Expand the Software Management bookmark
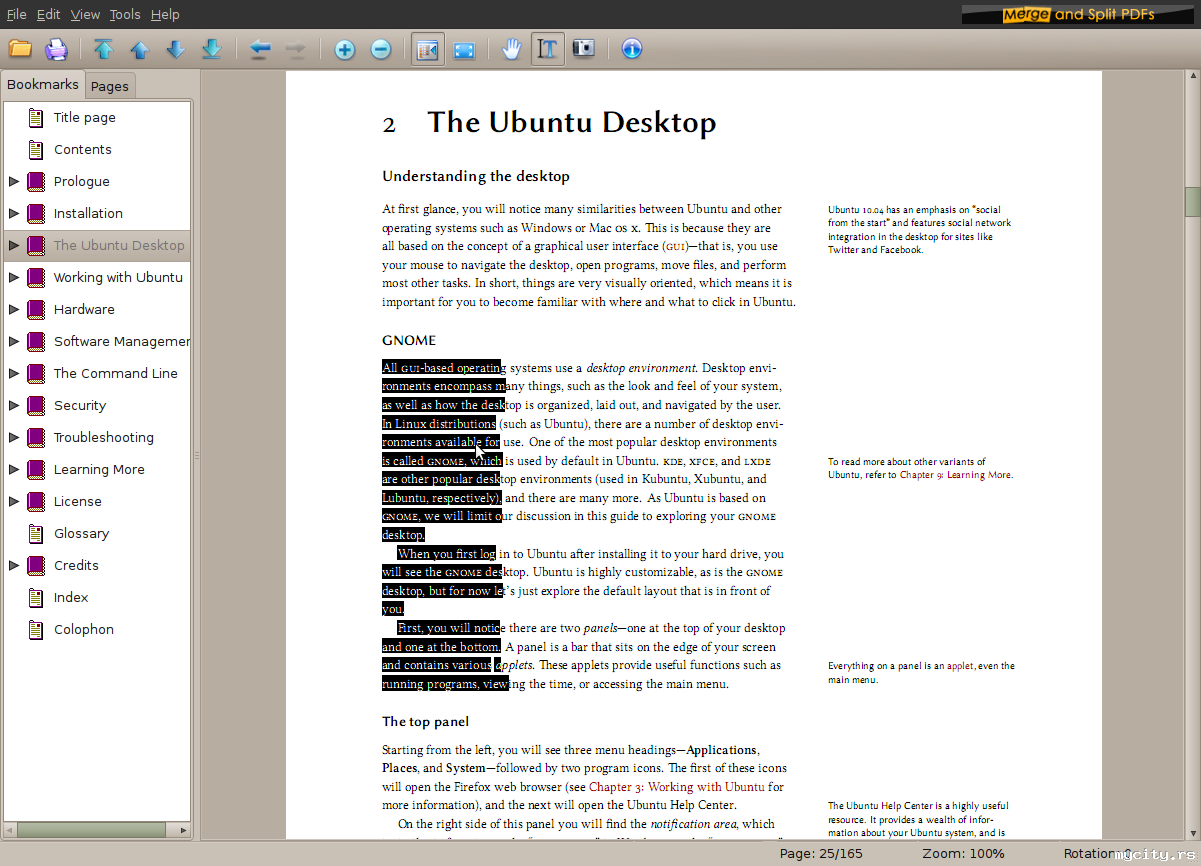The width and height of the screenshot is (1201, 866). click(x=14, y=341)
